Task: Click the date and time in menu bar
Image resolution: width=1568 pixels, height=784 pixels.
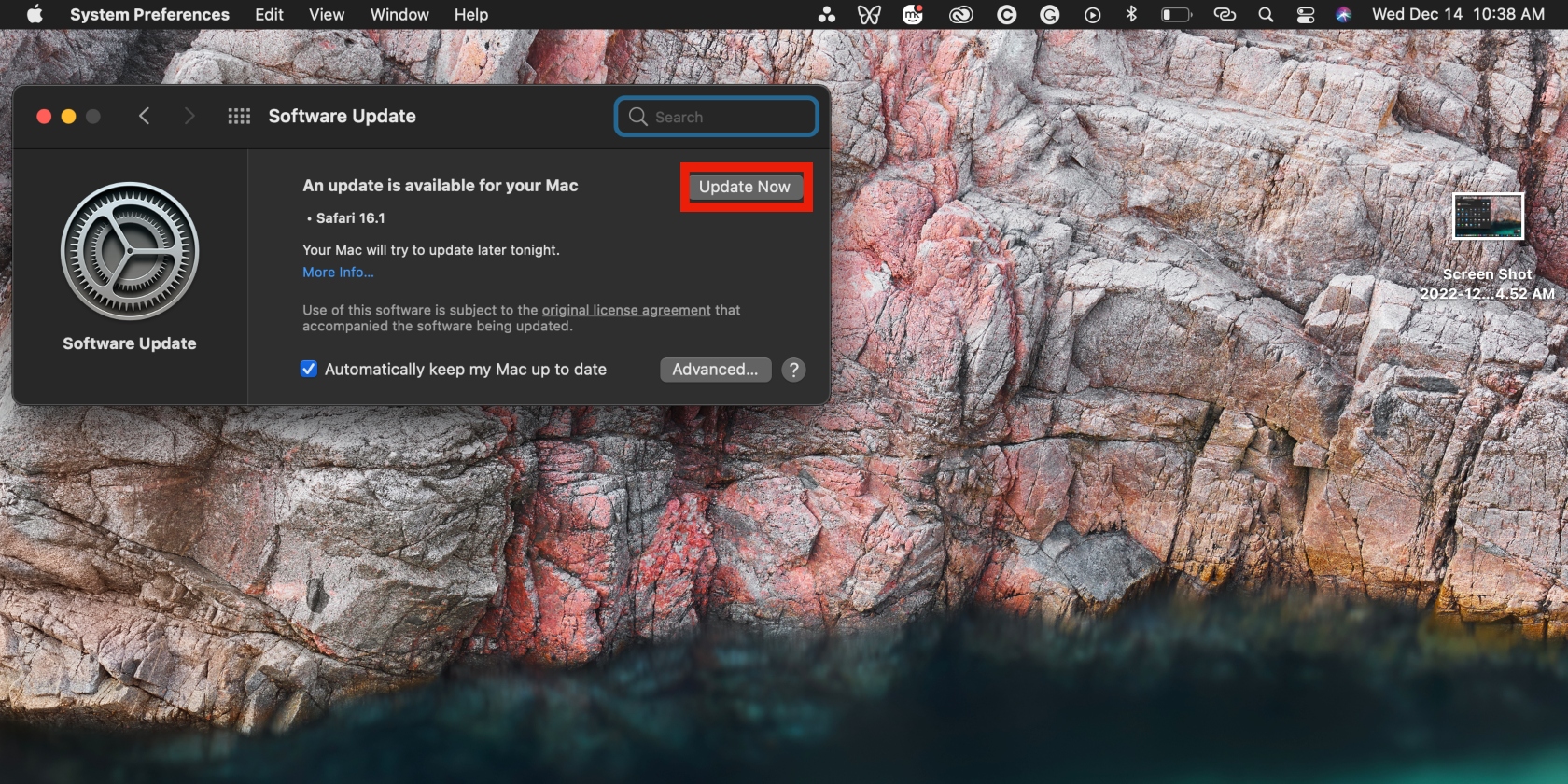Action: 1458,15
